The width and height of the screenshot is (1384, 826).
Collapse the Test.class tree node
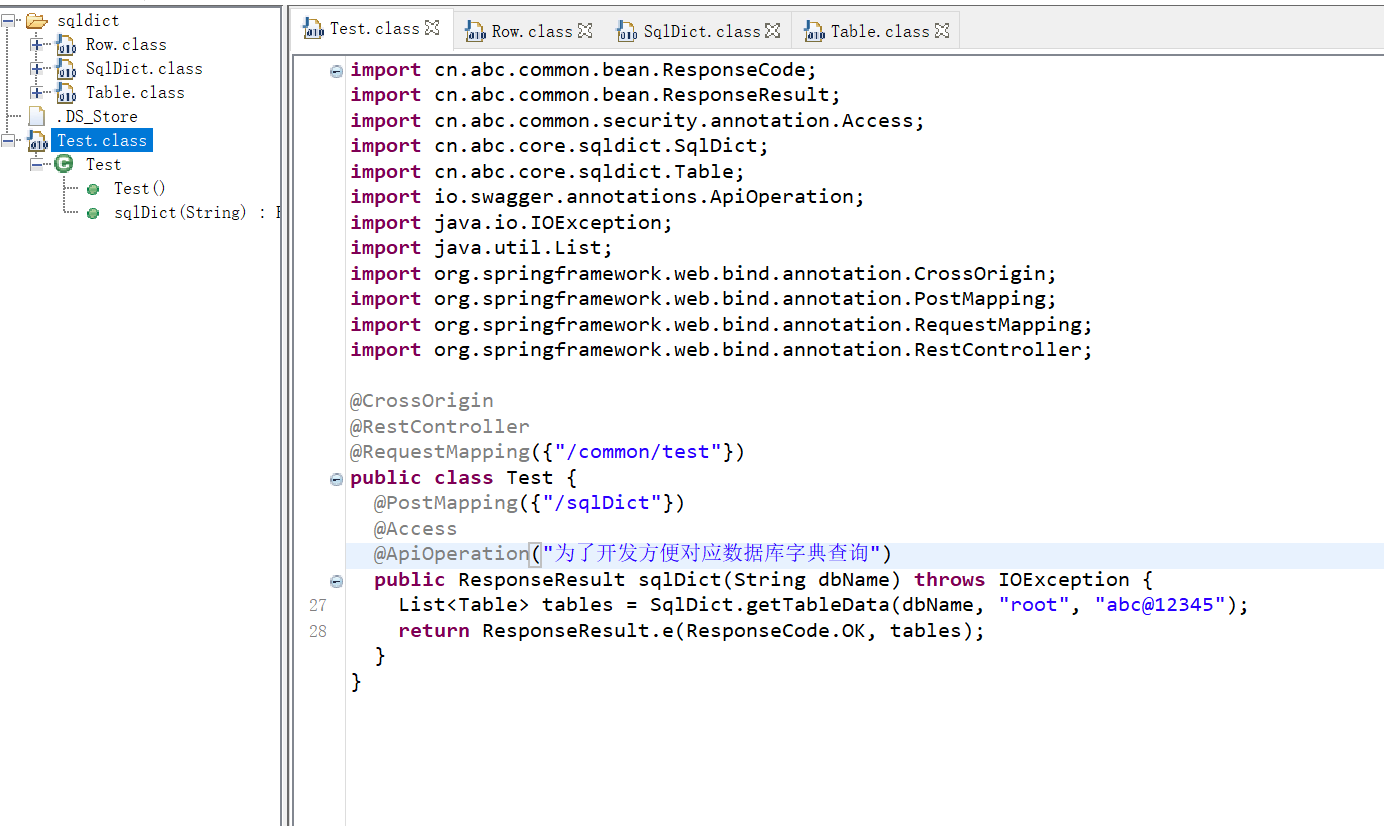pyautogui.click(x=9, y=140)
